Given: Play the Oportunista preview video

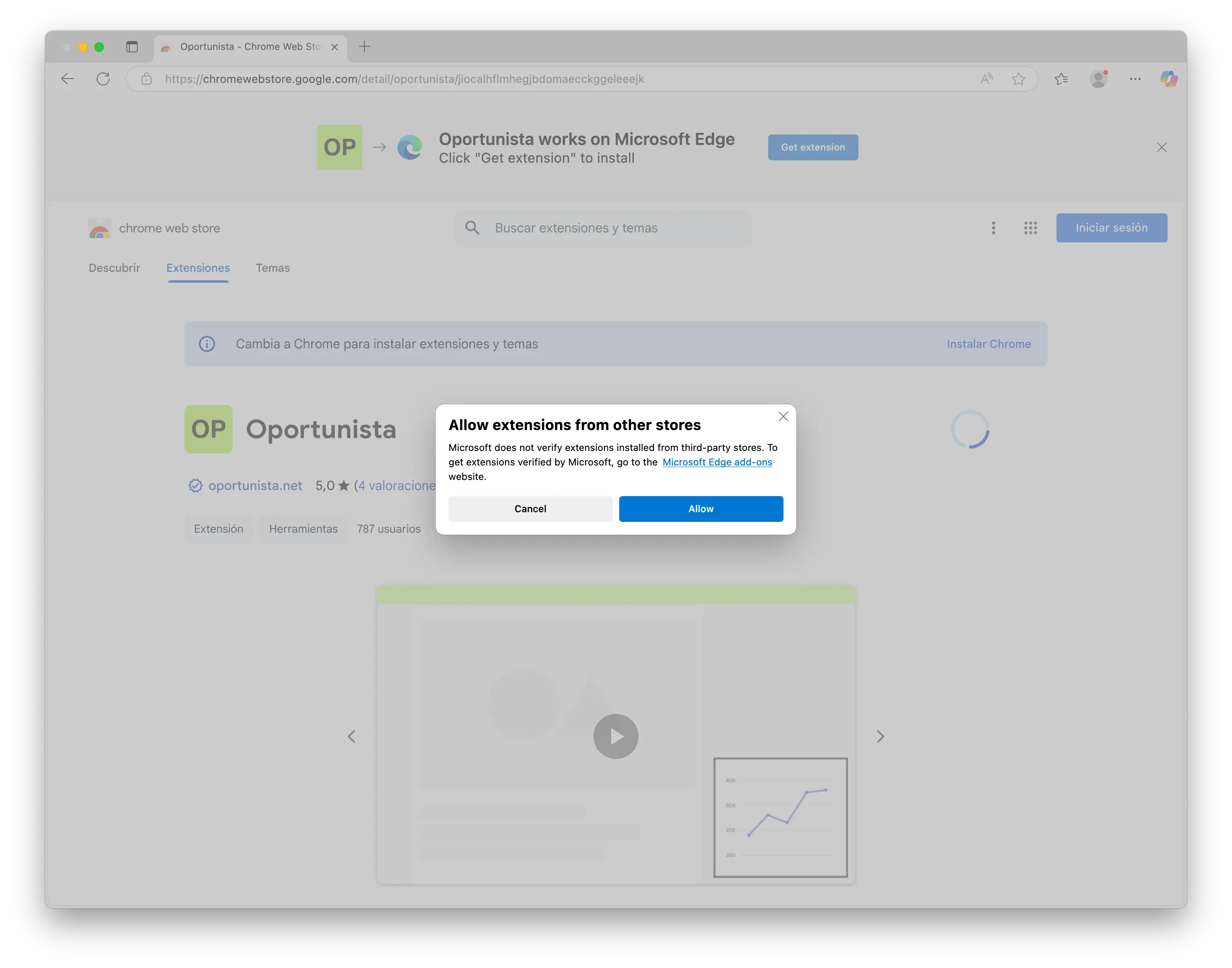Looking at the screenshot, I should [x=616, y=736].
